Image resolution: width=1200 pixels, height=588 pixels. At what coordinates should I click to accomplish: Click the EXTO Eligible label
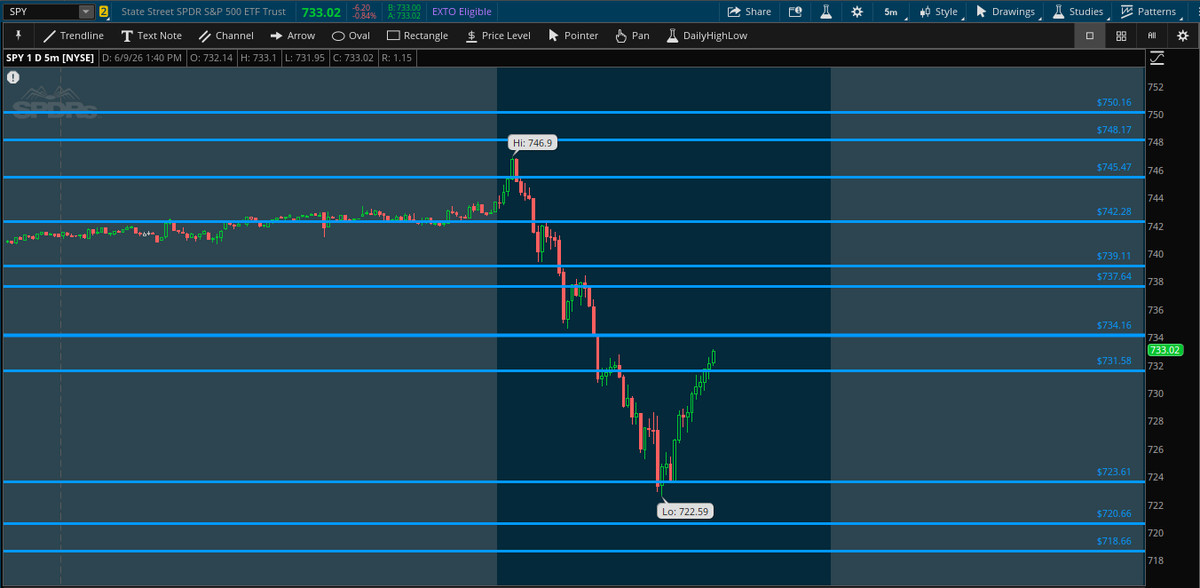[462, 12]
